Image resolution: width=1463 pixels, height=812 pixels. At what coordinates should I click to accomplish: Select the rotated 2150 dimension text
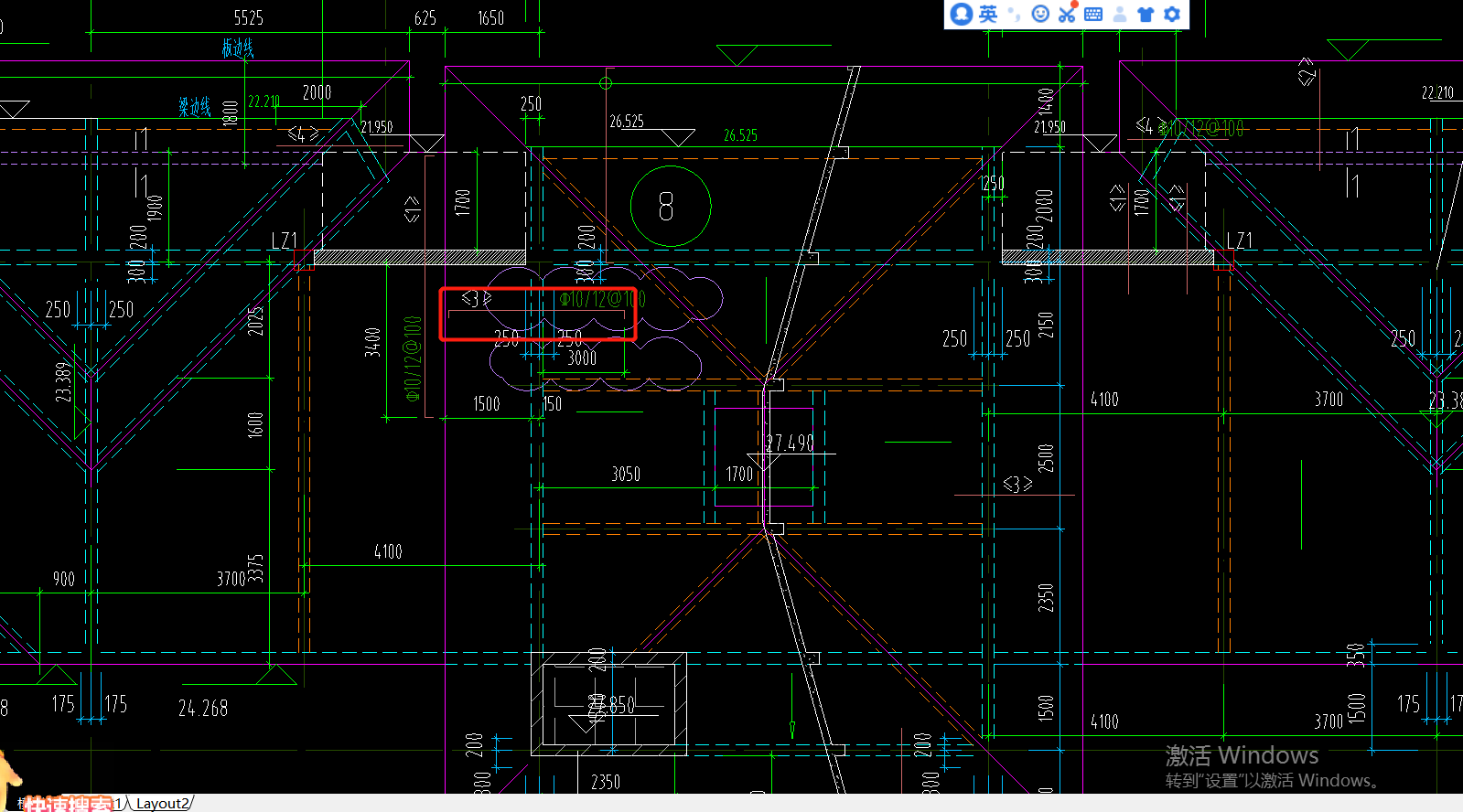(1046, 325)
